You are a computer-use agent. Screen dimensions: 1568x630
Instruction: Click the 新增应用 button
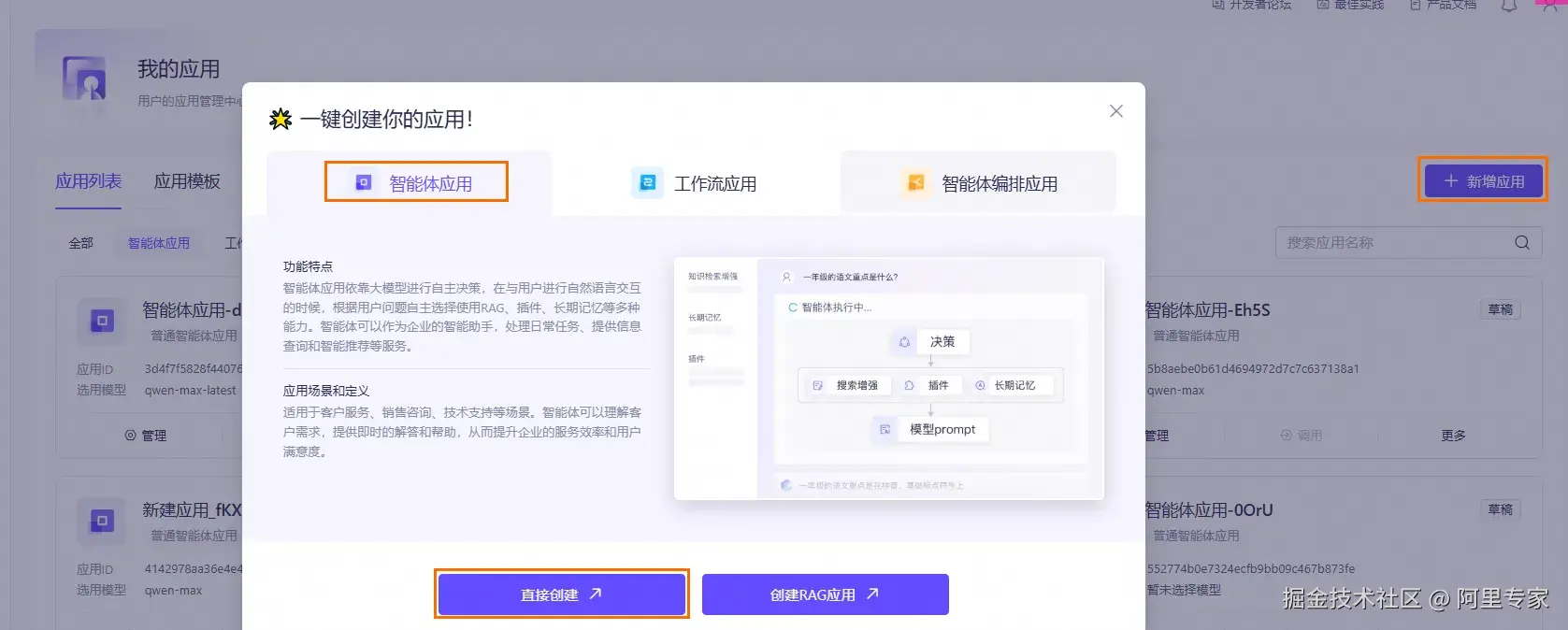1483,180
